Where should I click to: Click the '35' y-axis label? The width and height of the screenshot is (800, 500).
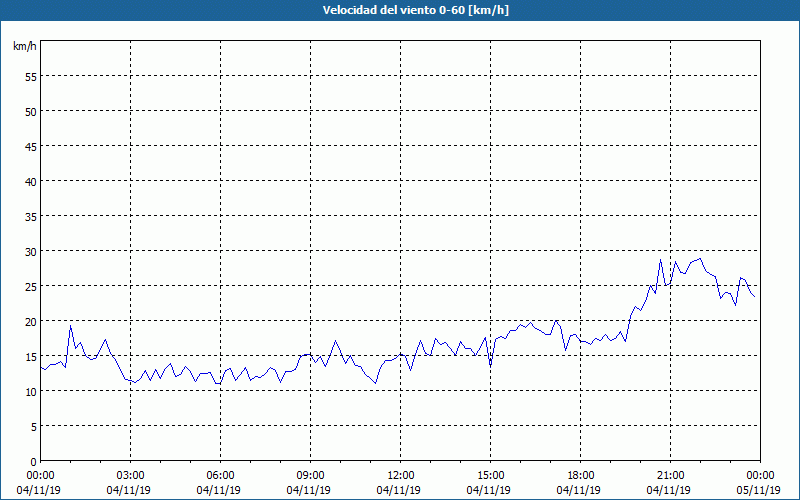click(31, 216)
